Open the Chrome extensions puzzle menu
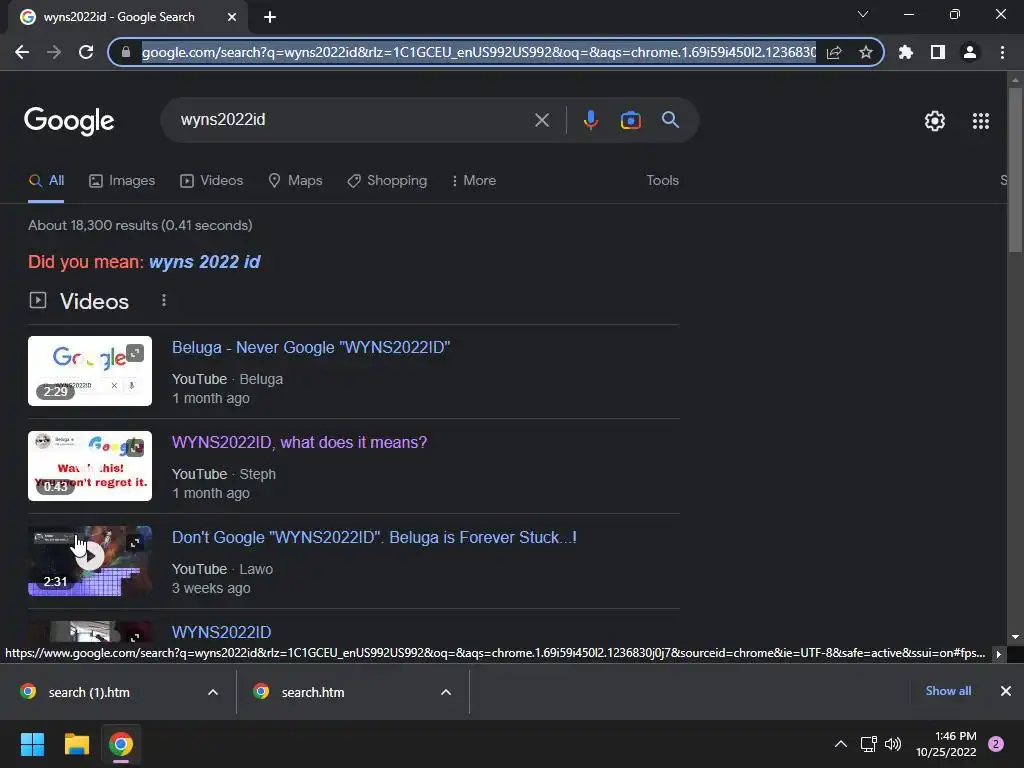 [x=905, y=52]
